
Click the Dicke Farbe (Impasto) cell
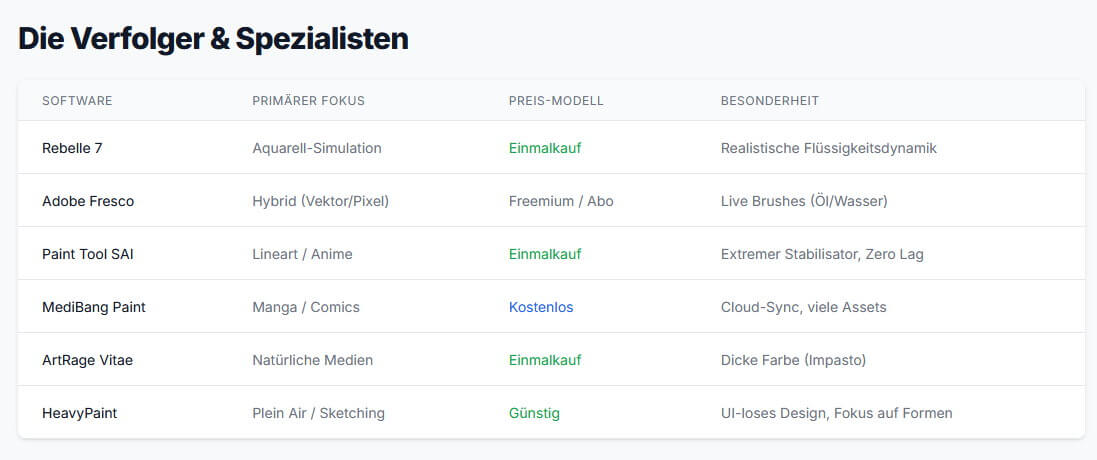793,360
